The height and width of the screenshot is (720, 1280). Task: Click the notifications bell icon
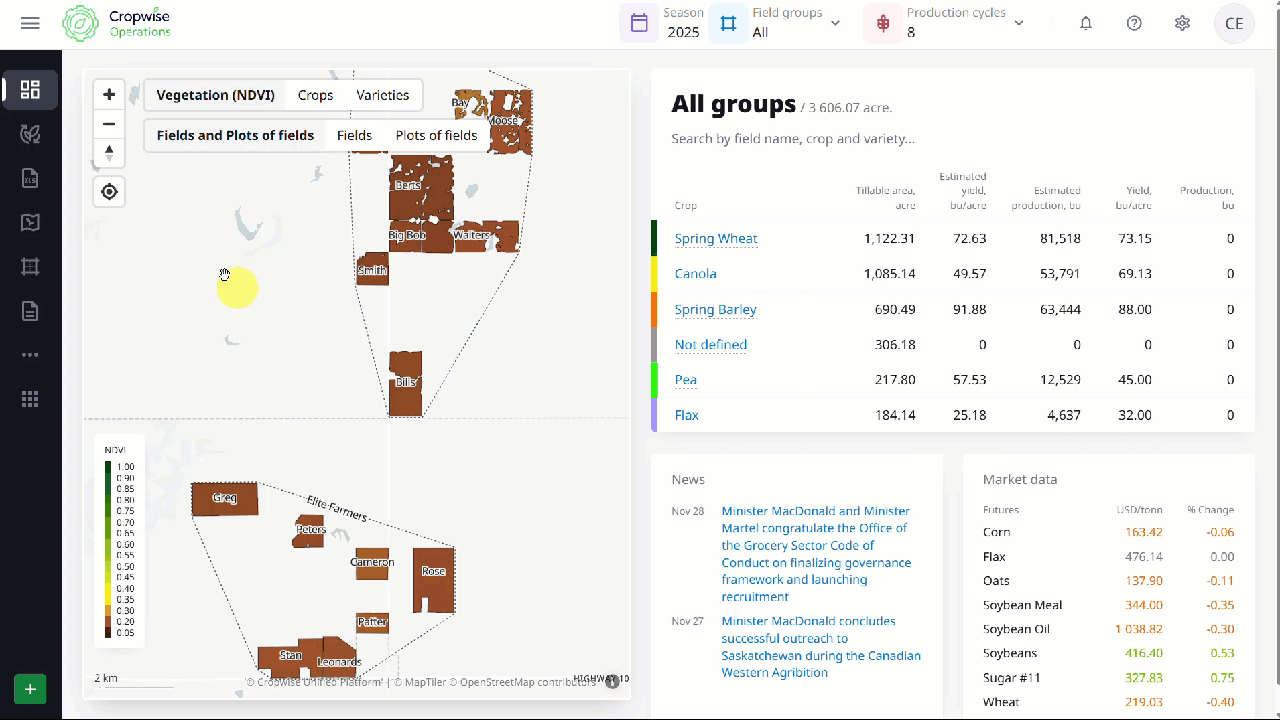point(1086,22)
